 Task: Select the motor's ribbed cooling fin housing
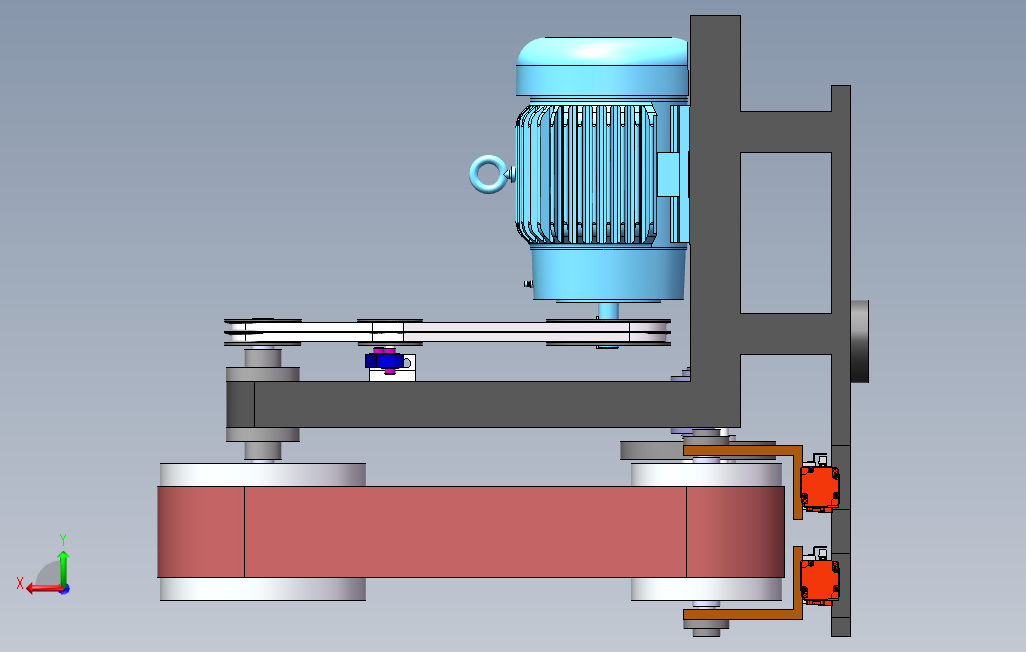pyautogui.click(x=586, y=173)
